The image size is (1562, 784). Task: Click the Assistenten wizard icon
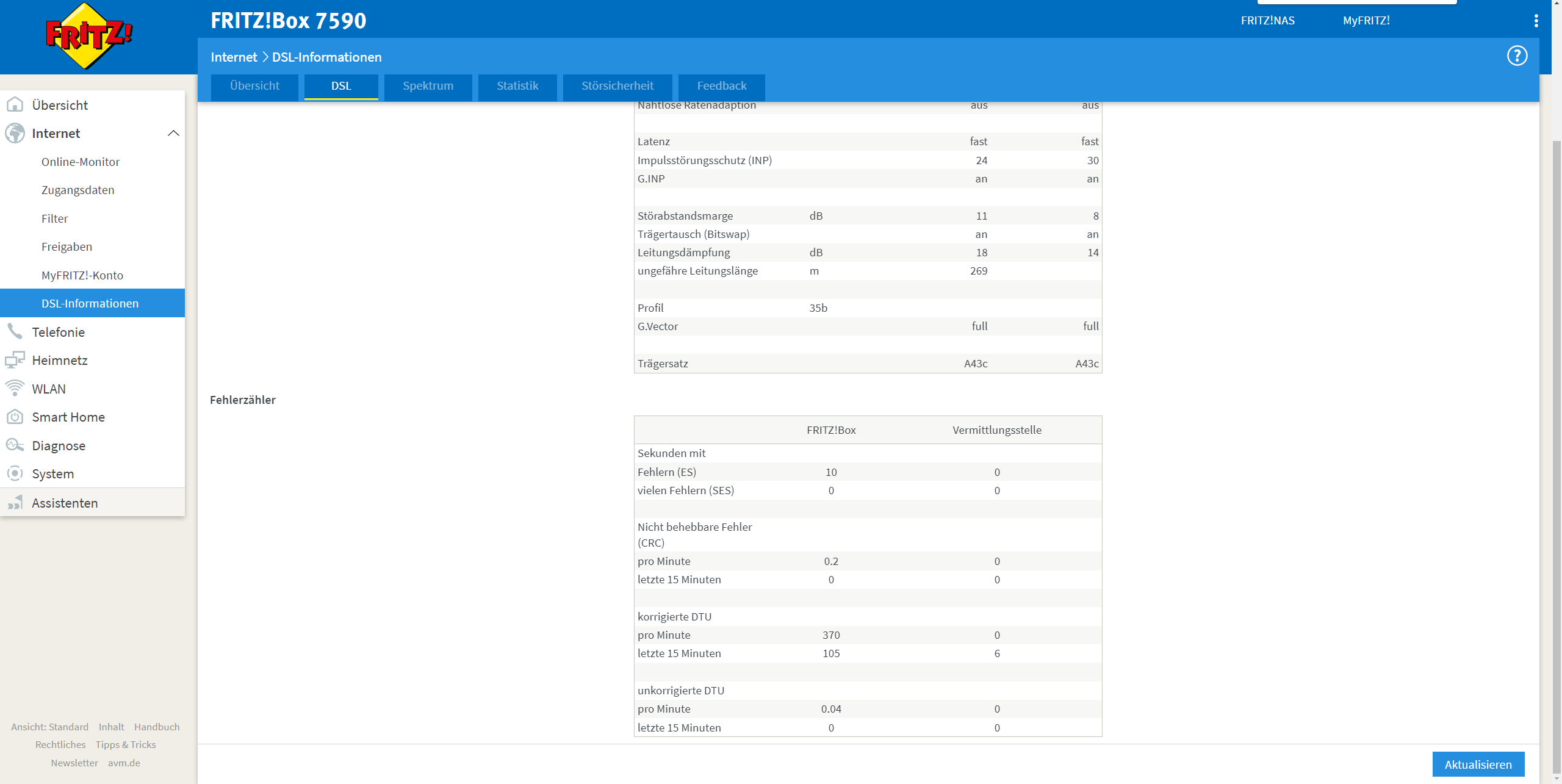click(x=15, y=503)
